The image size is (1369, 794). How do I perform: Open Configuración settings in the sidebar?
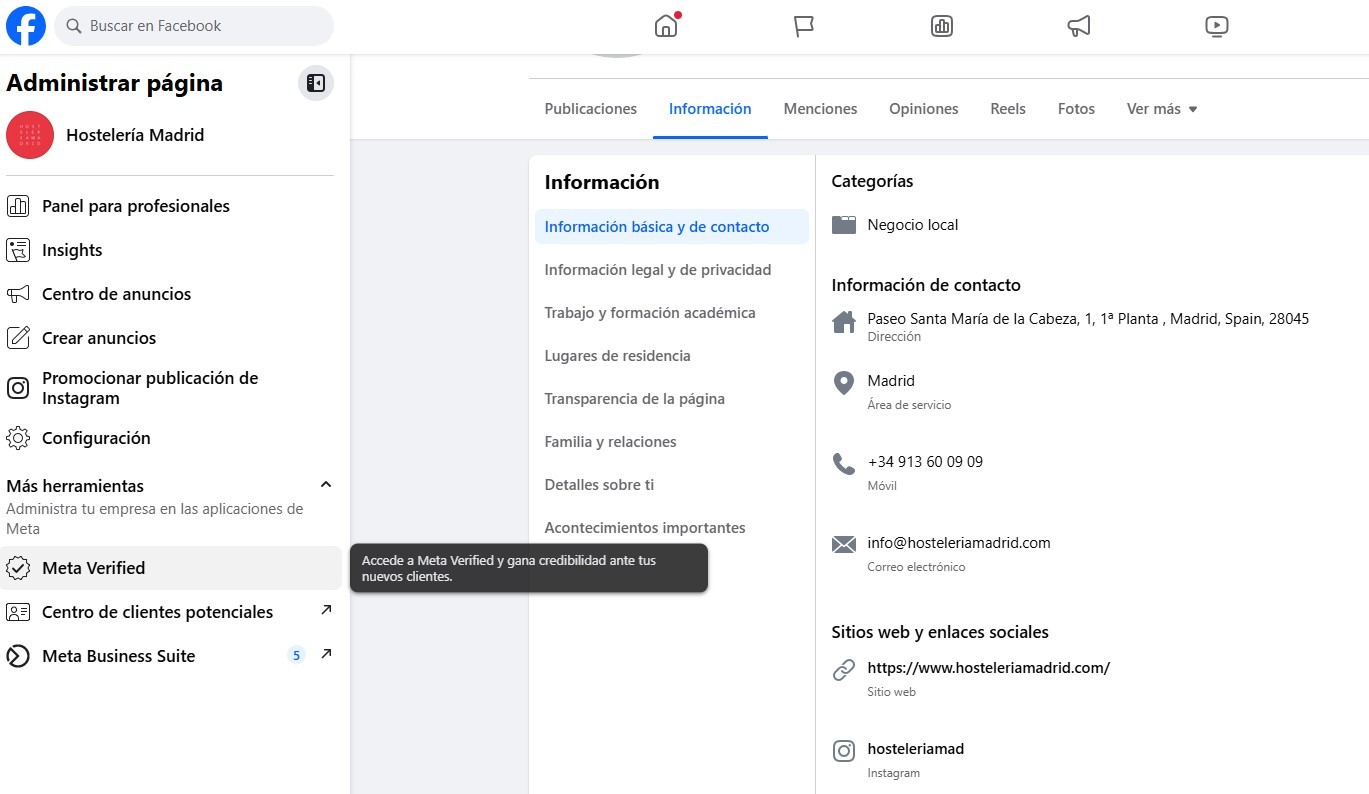point(96,438)
